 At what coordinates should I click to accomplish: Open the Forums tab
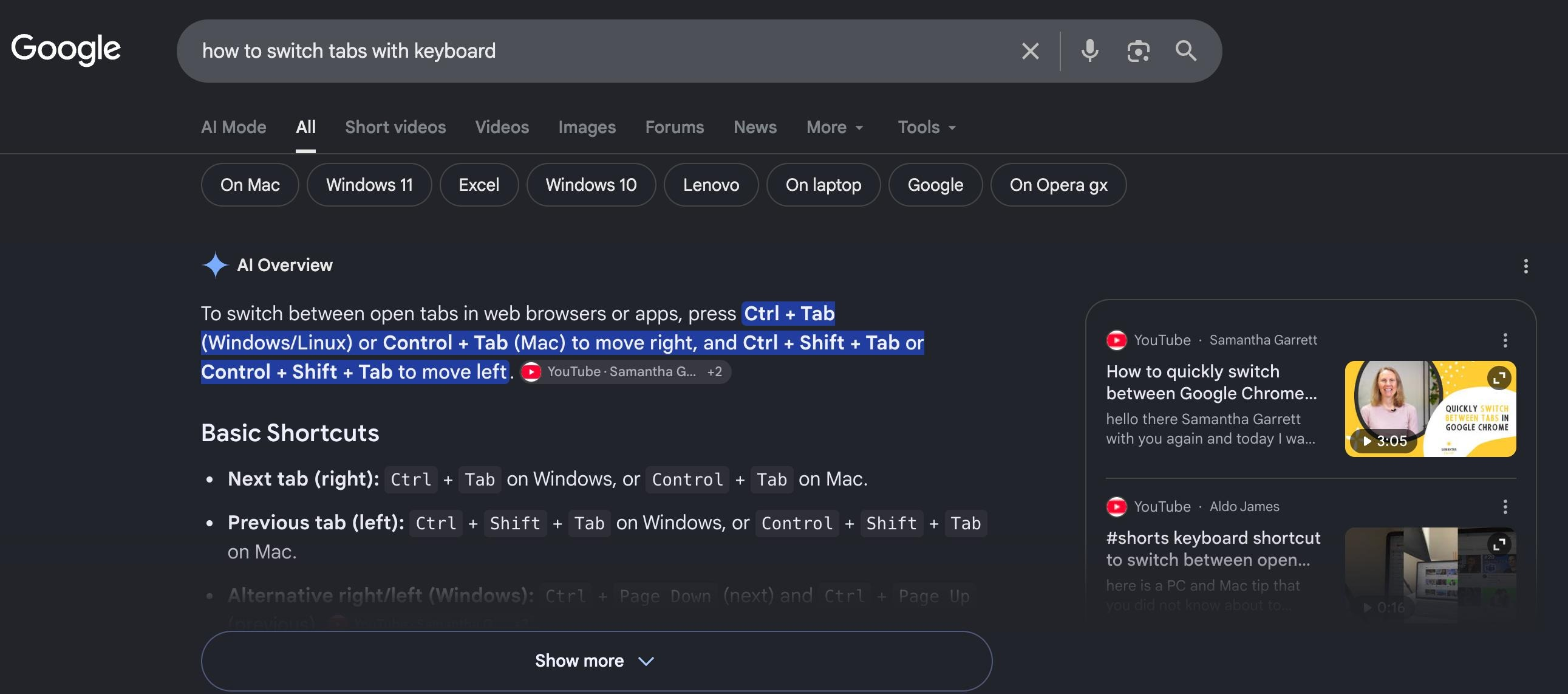coord(675,127)
